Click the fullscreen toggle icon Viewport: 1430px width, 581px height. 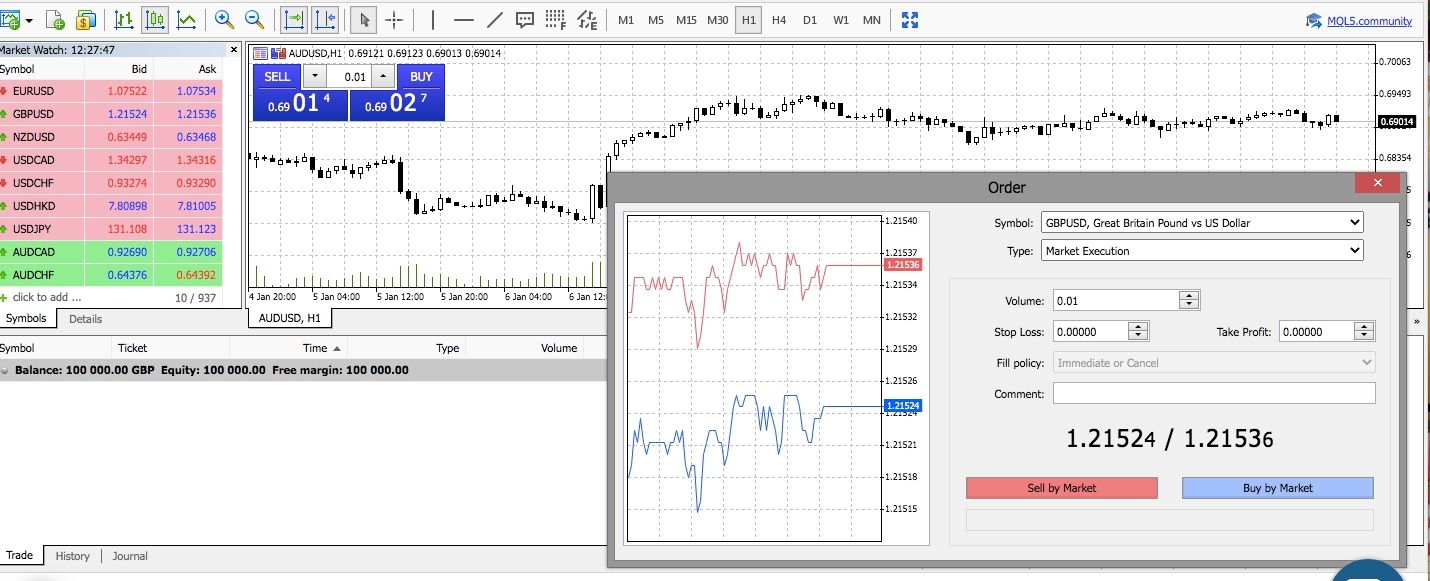click(910, 19)
